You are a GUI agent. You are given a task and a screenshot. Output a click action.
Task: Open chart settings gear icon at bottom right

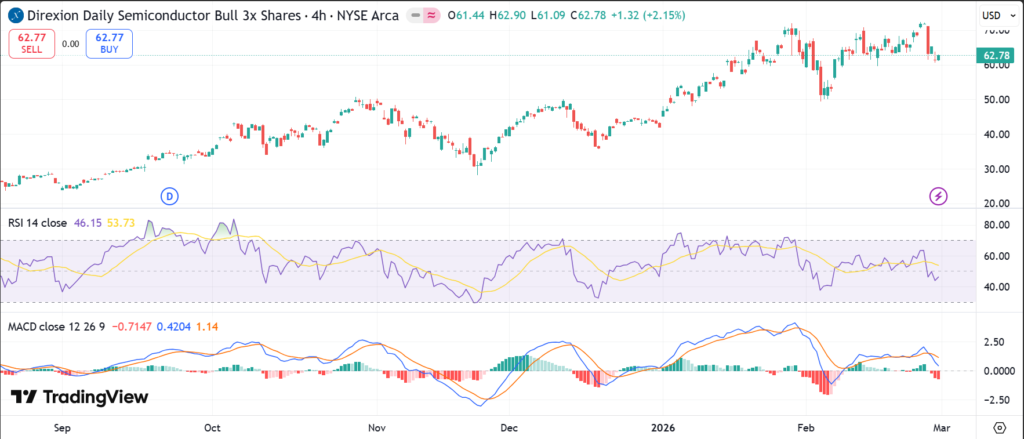(x=997, y=427)
